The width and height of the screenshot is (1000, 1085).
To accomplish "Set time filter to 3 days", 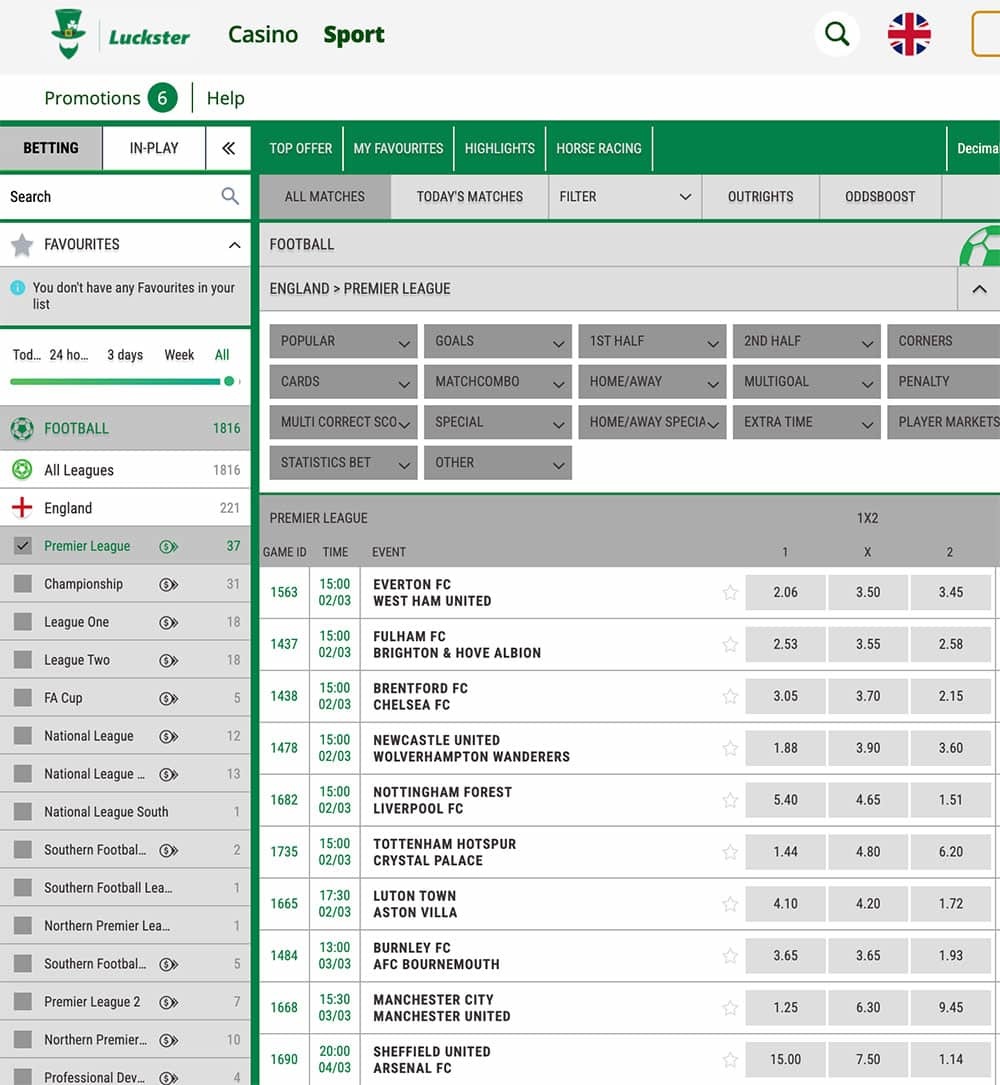I will 125,355.
